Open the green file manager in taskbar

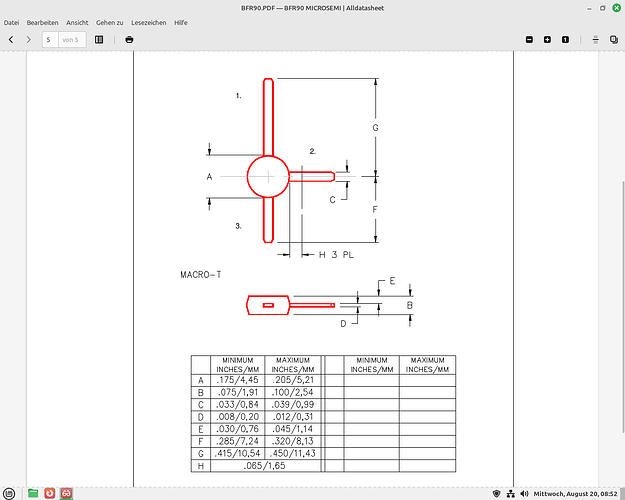pyautogui.click(x=33, y=493)
